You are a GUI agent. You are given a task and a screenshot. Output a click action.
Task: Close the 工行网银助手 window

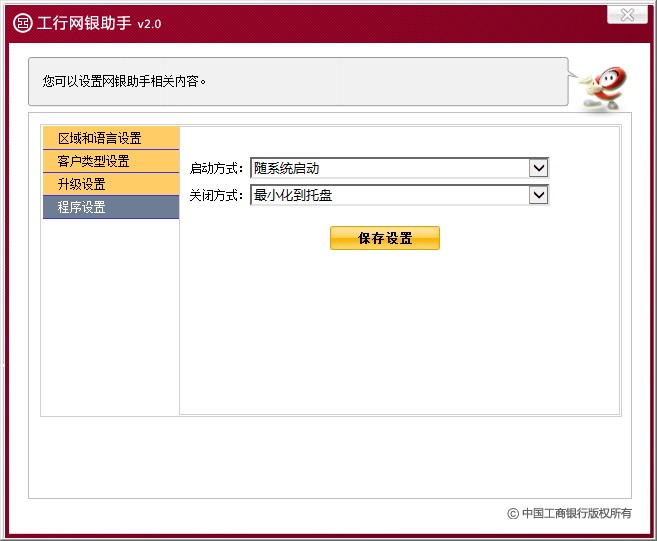click(627, 15)
